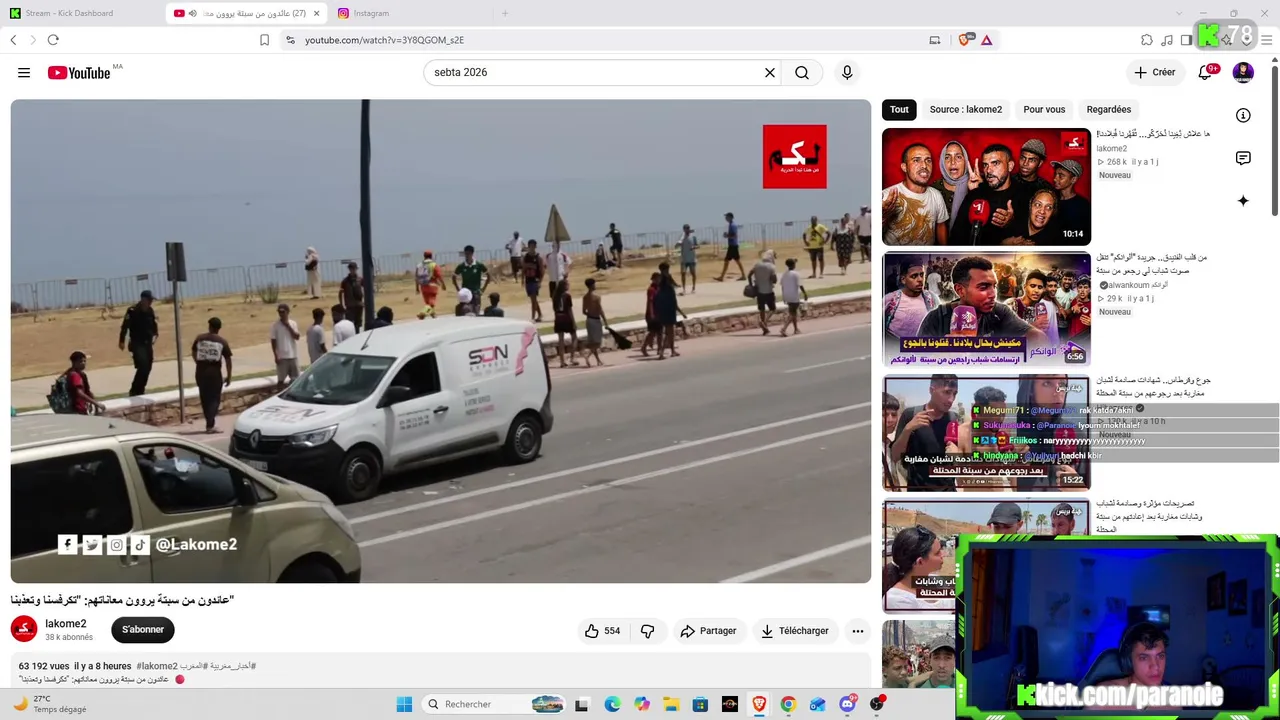Open more actions for the video

click(x=857, y=631)
